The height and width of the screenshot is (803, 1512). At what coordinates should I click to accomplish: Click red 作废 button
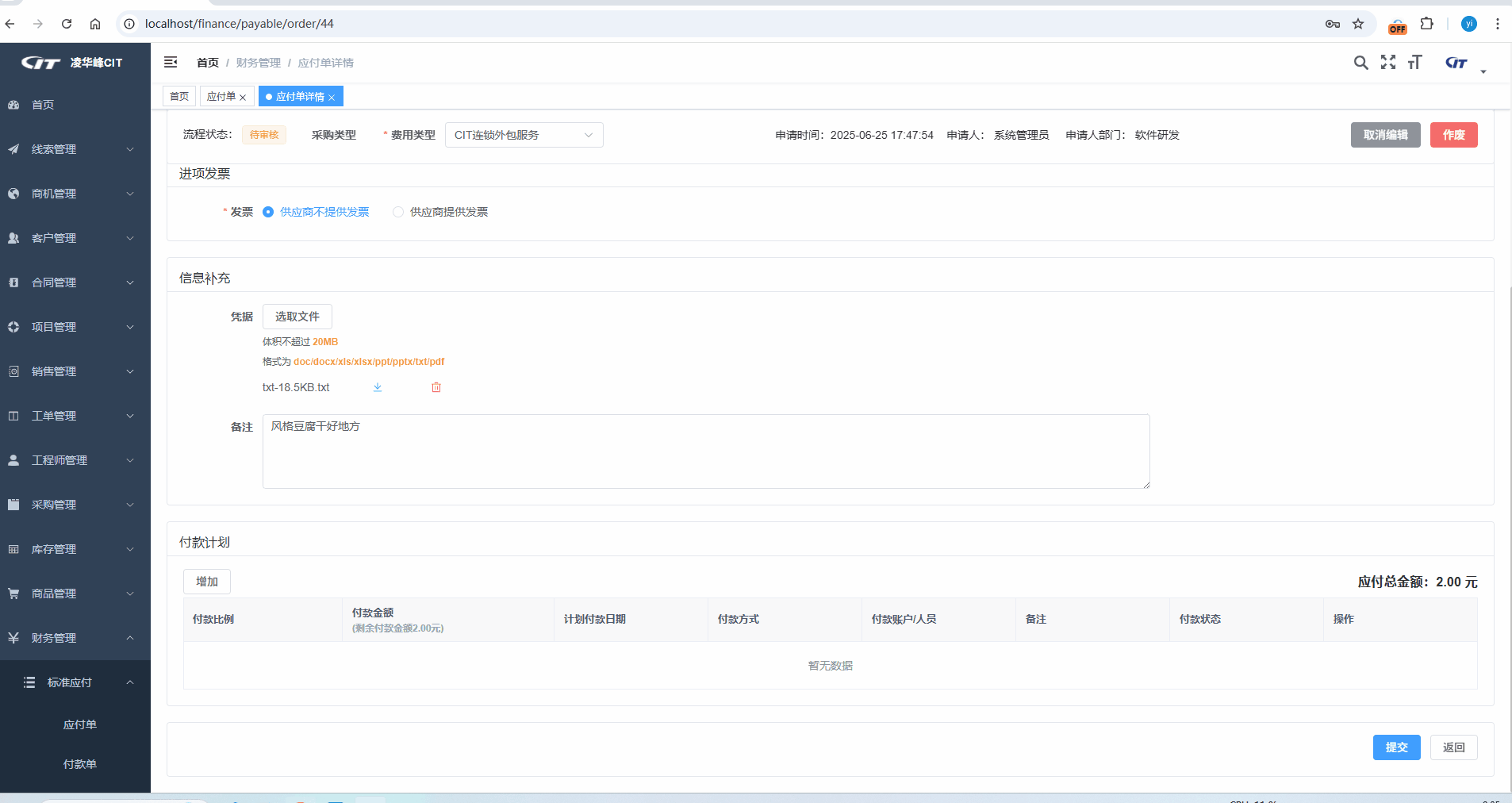1453,135
